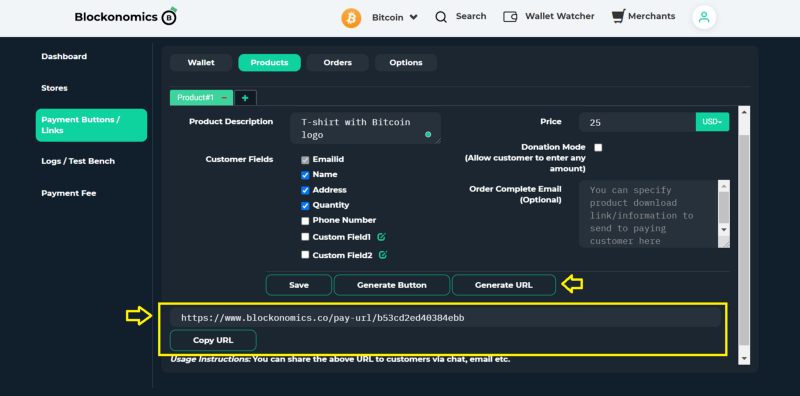This screenshot has height=396, width=800.
Task: Click the product panel scrollbar thumb
Action: [x=744, y=240]
